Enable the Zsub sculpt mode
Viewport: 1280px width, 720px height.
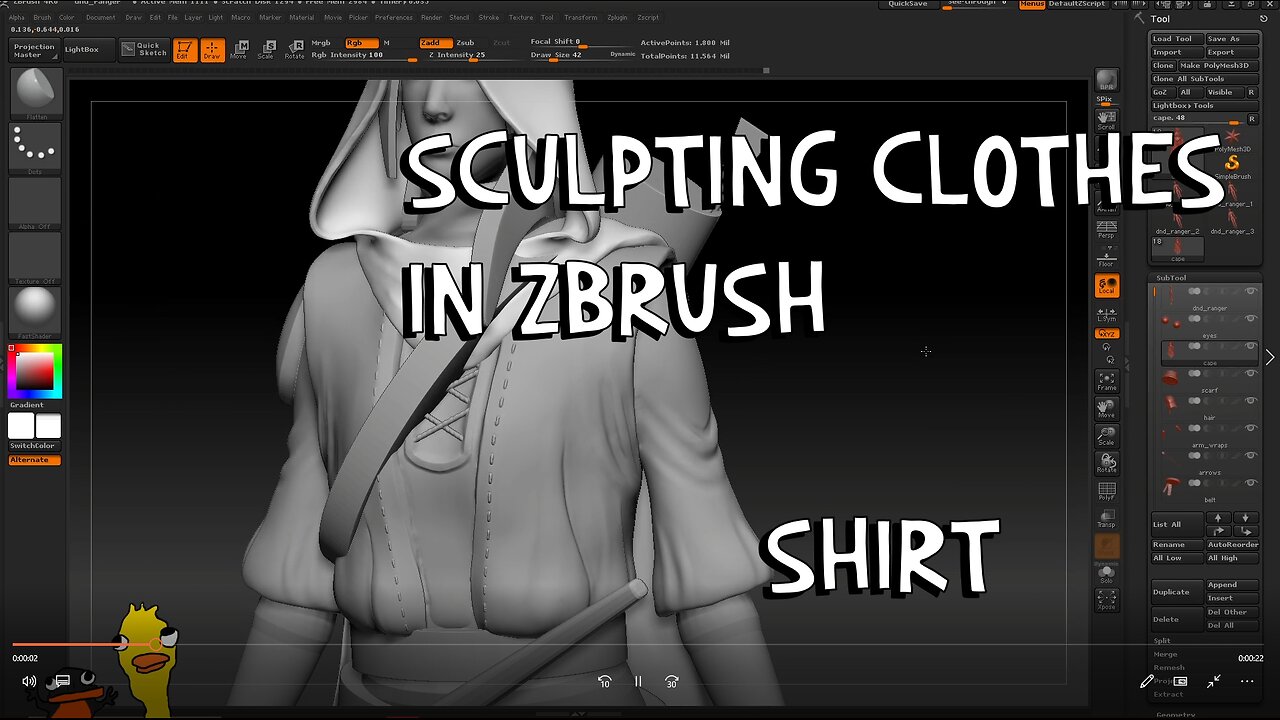click(x=466, y=43)
